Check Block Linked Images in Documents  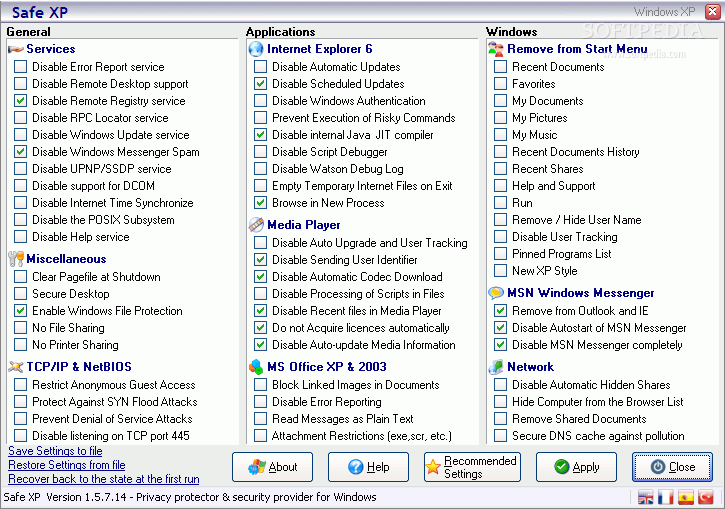pos(260,385)
